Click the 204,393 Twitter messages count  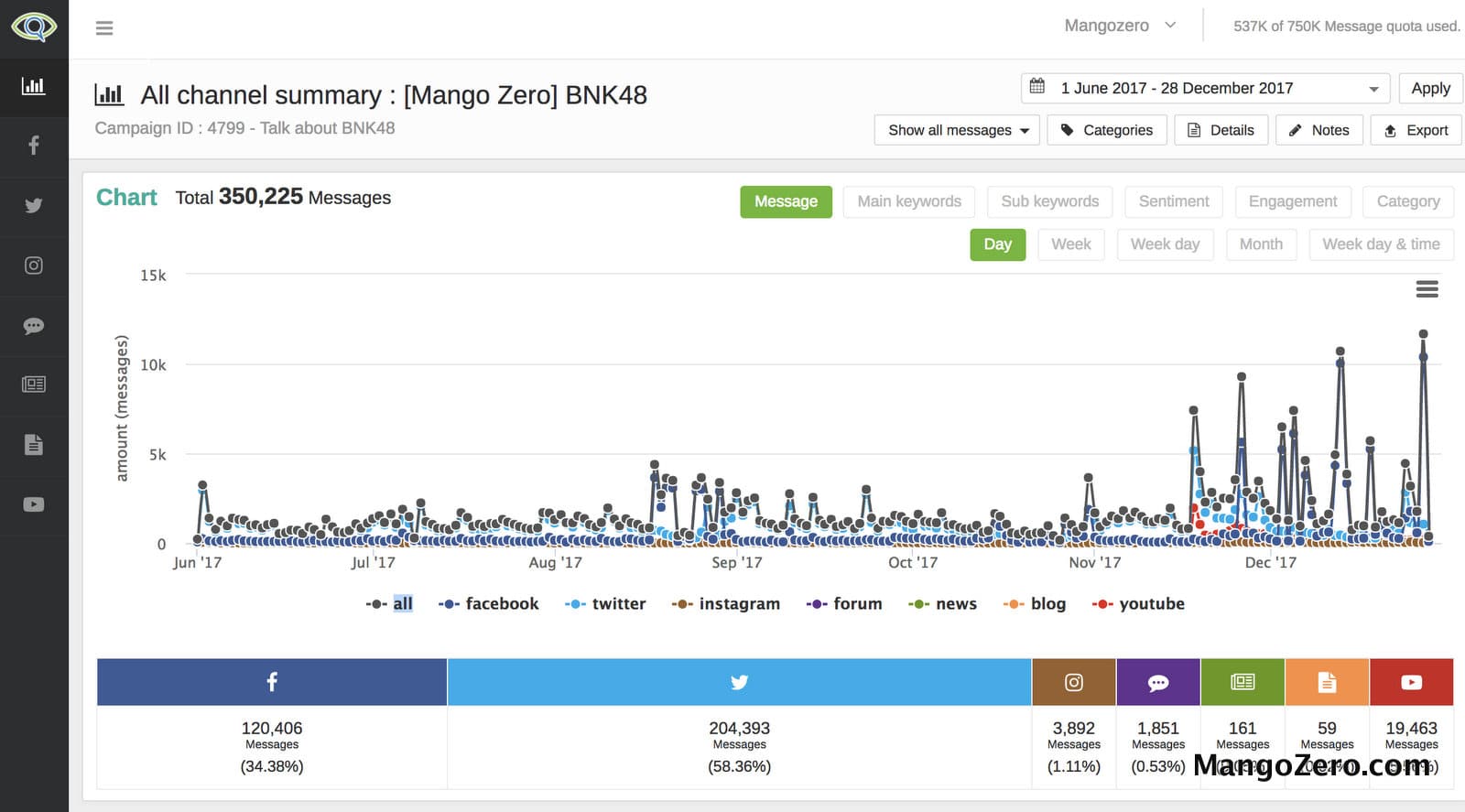click(x=739, y=728)
